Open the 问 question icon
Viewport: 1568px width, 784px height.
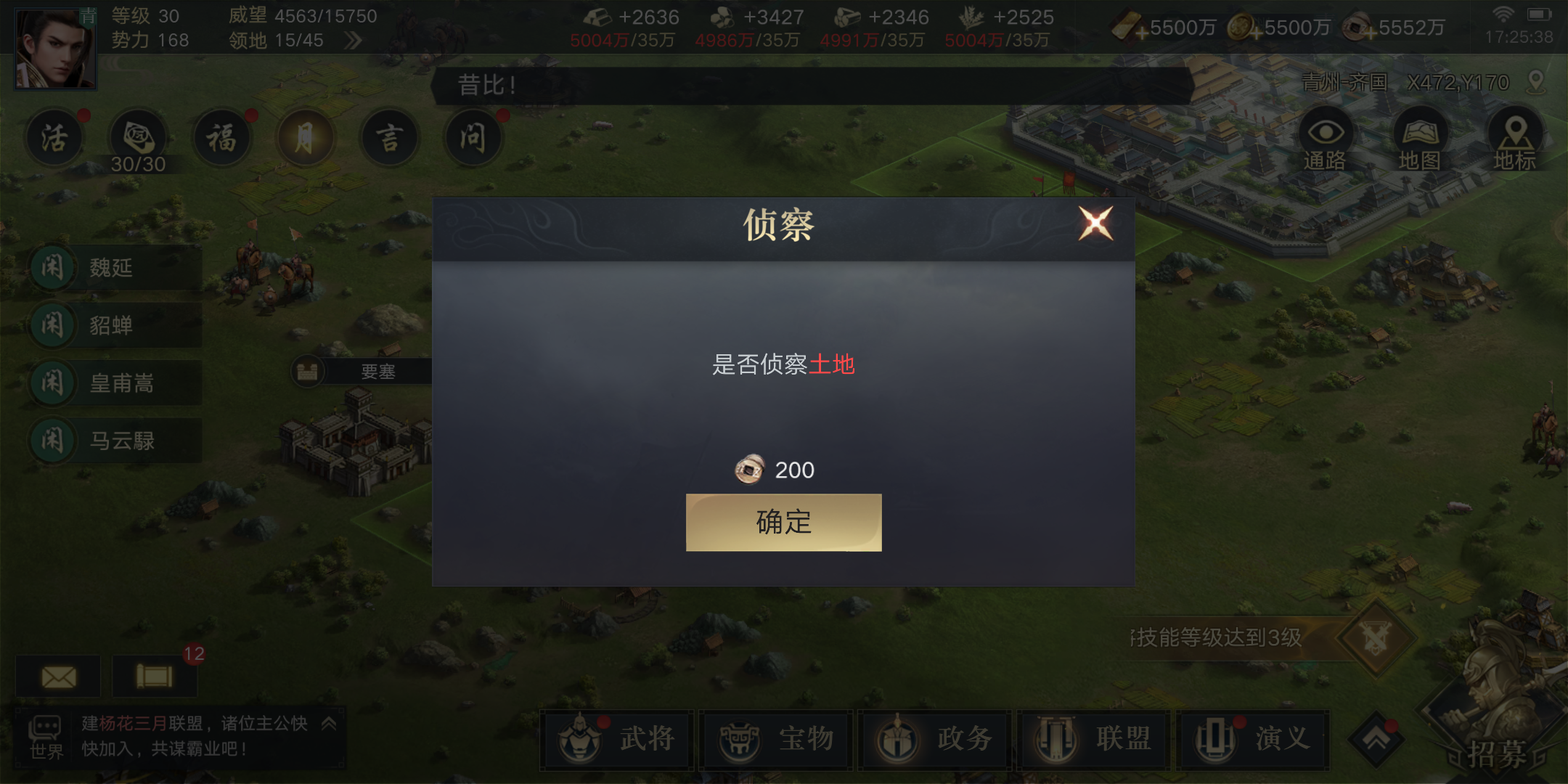click(473, 137)
